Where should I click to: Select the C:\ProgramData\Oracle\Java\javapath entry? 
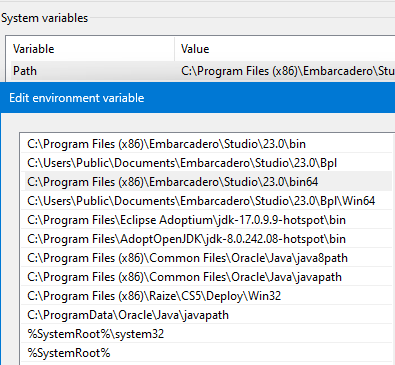click(207, 315)
